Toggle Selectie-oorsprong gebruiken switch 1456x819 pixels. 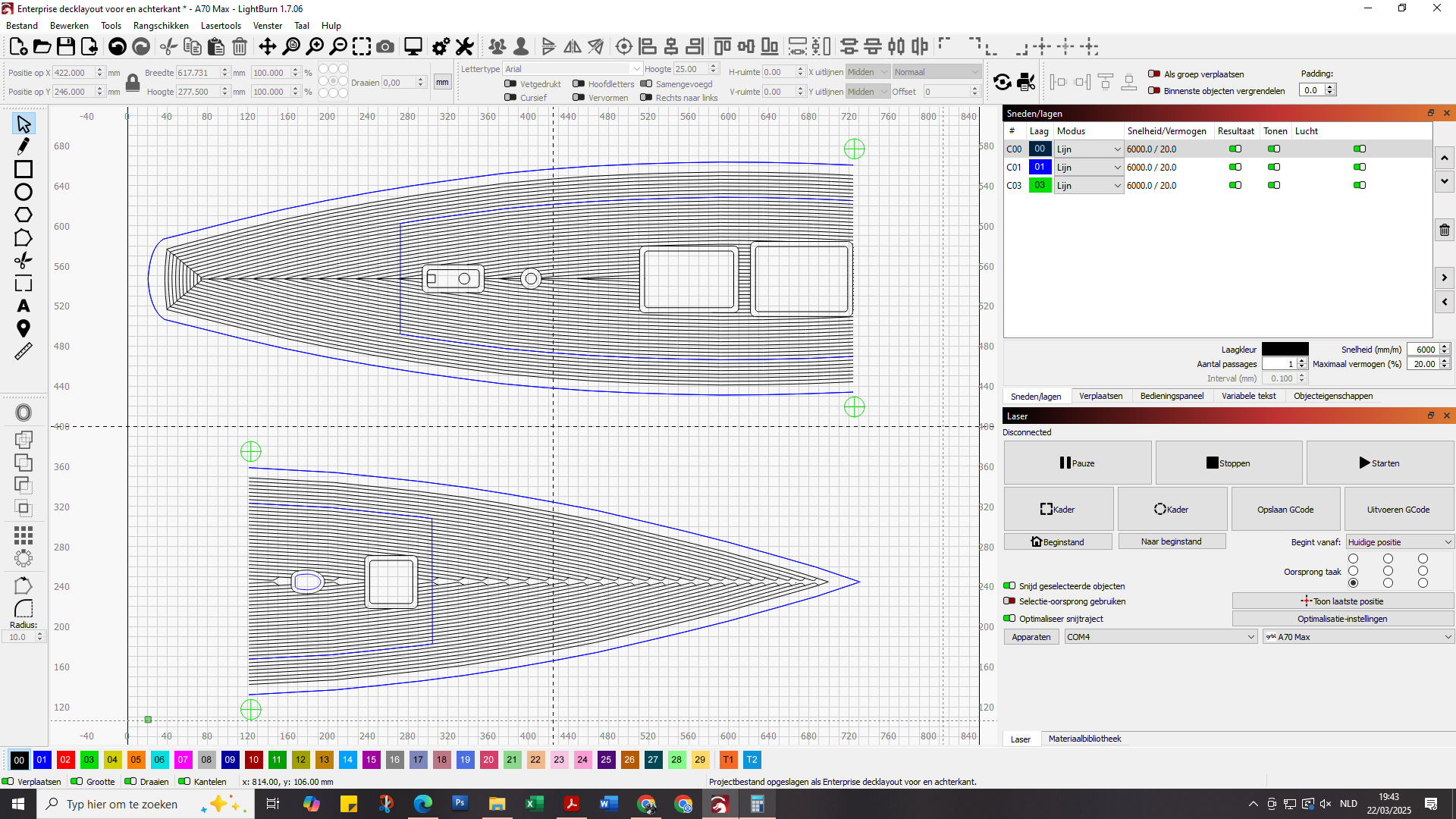point(1009,601)
